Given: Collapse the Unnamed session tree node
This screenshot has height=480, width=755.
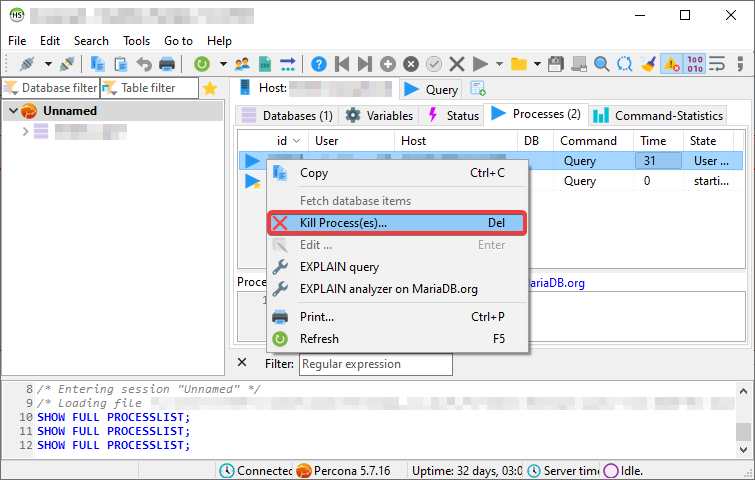Looking at the screenshot, I should tap(13, 111).
